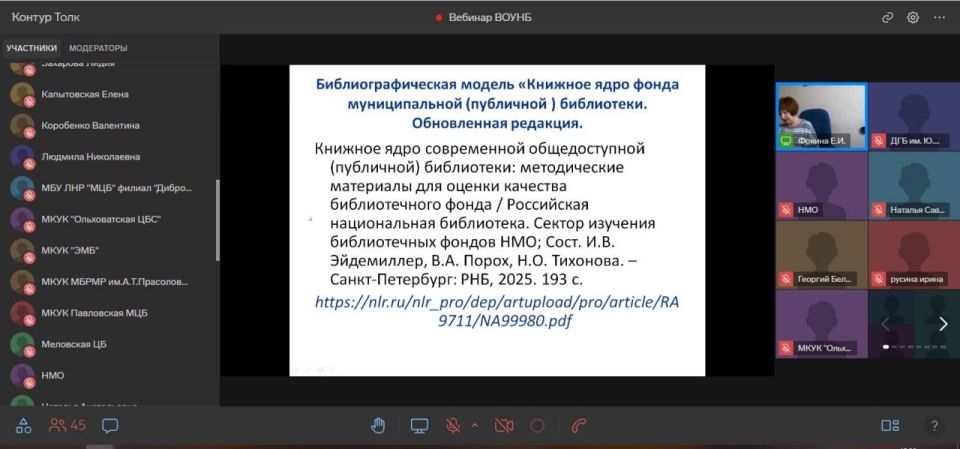Click the participants list scrollbar
Viewport: 960px width, 449px height.
pos(217,220)
